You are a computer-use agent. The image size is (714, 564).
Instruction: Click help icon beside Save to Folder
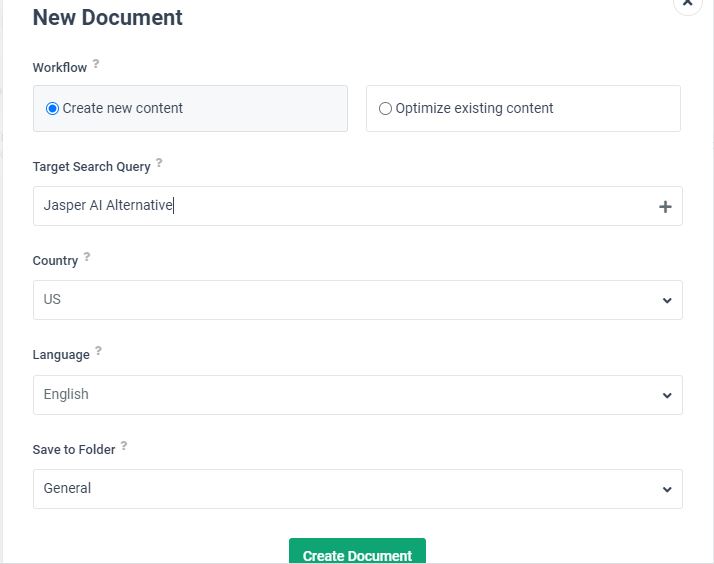pyautogui.click(x=124, y=446)
